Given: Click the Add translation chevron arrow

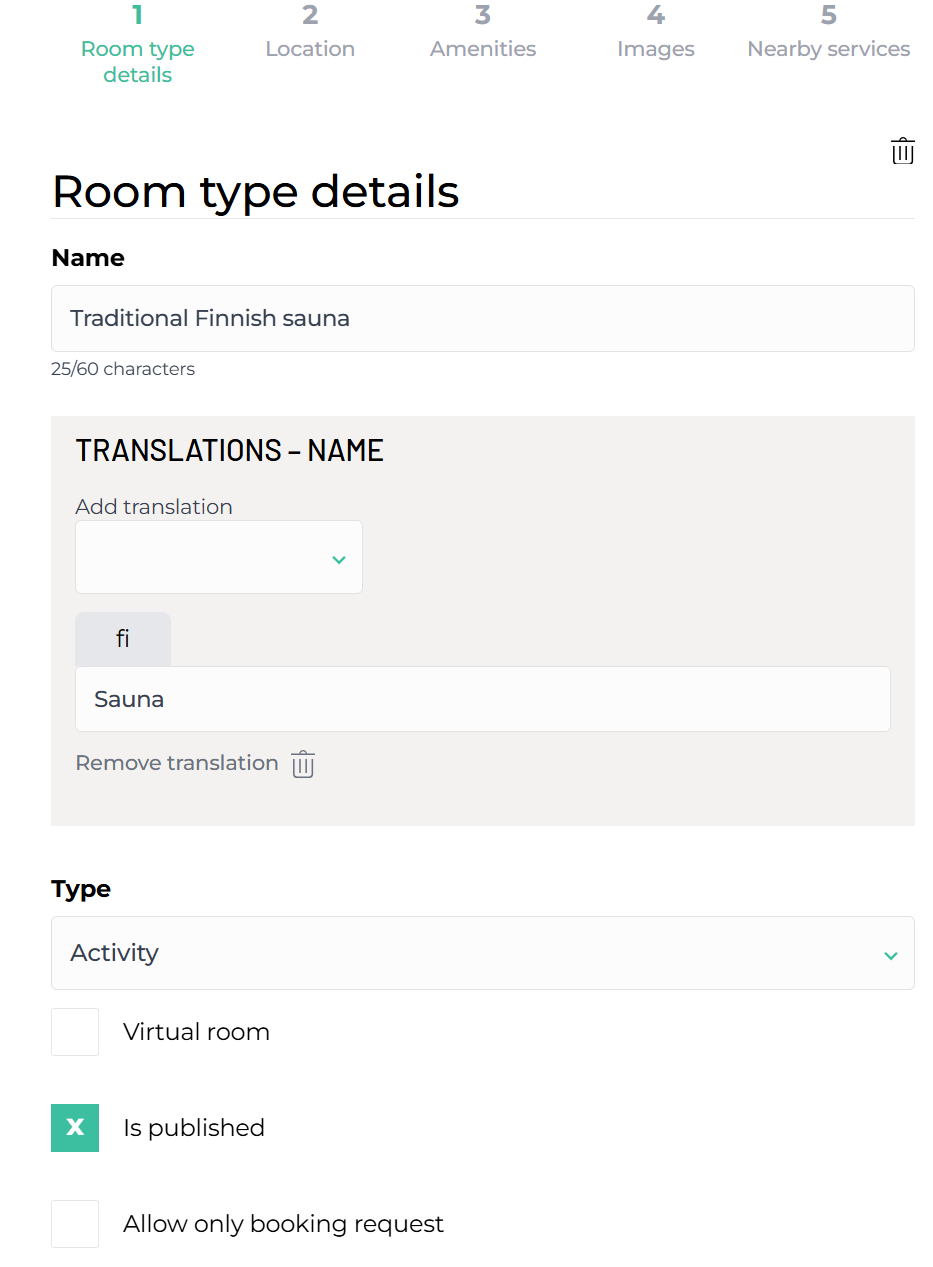Looking at the screenshot, I should coord(339,560).
